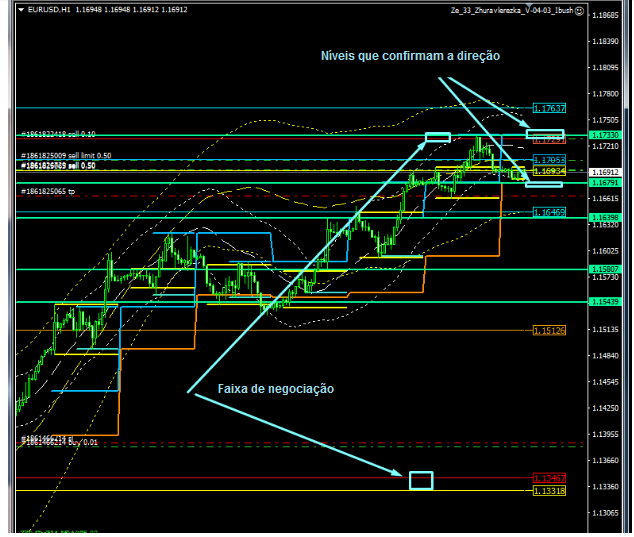634x537 pixels.
Task: Click the 1.17053 level price tag
Action: click(x=549, y=160)
